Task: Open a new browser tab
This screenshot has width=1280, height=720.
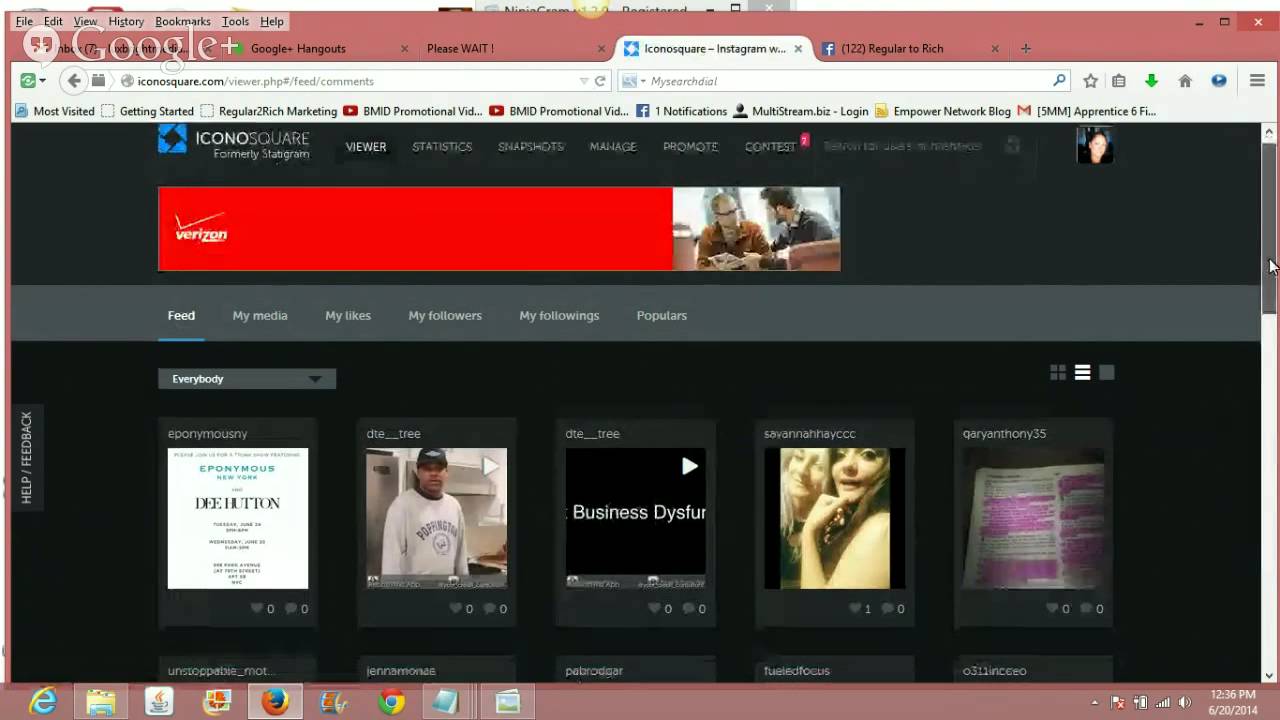Action: (x=1026, y=48)
